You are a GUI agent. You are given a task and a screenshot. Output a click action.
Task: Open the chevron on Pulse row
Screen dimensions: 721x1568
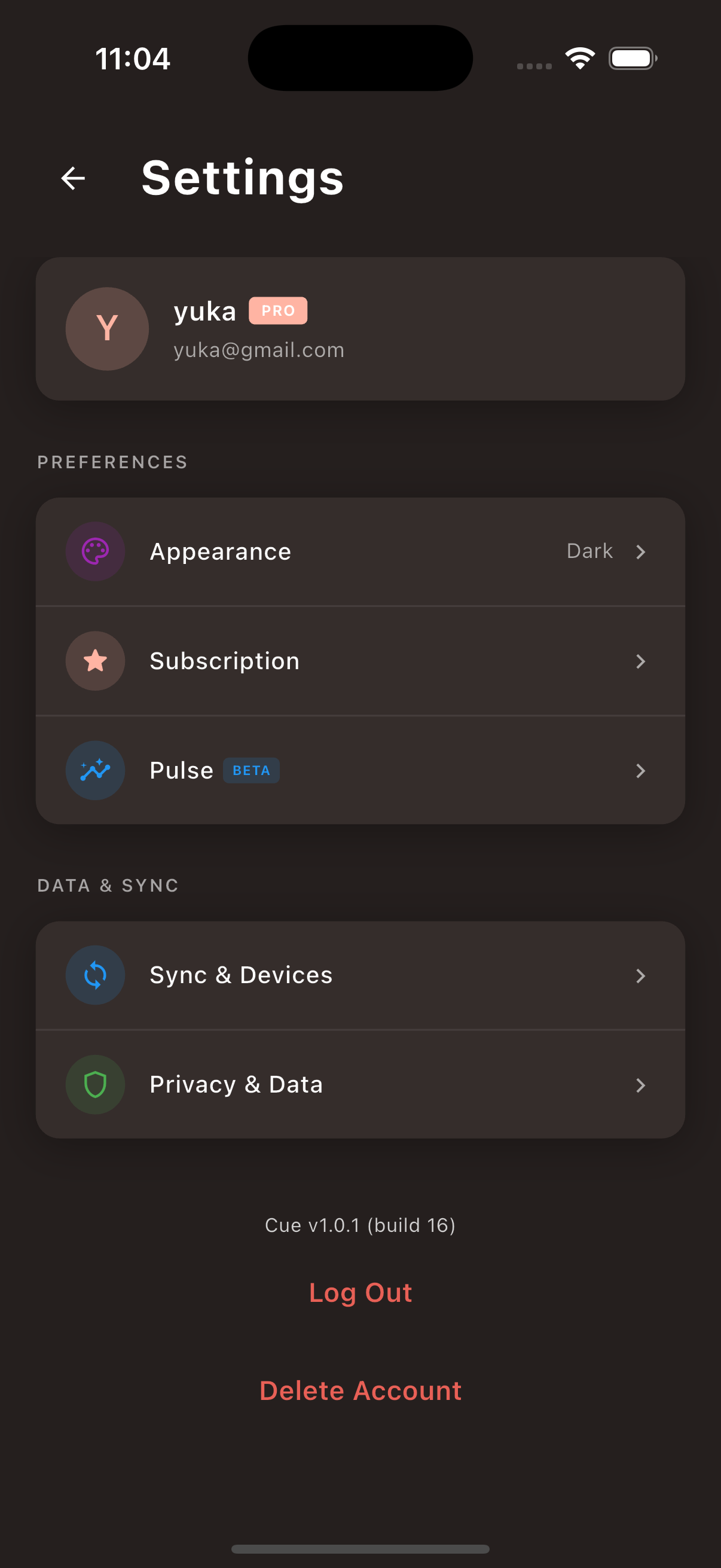point(640,771)
